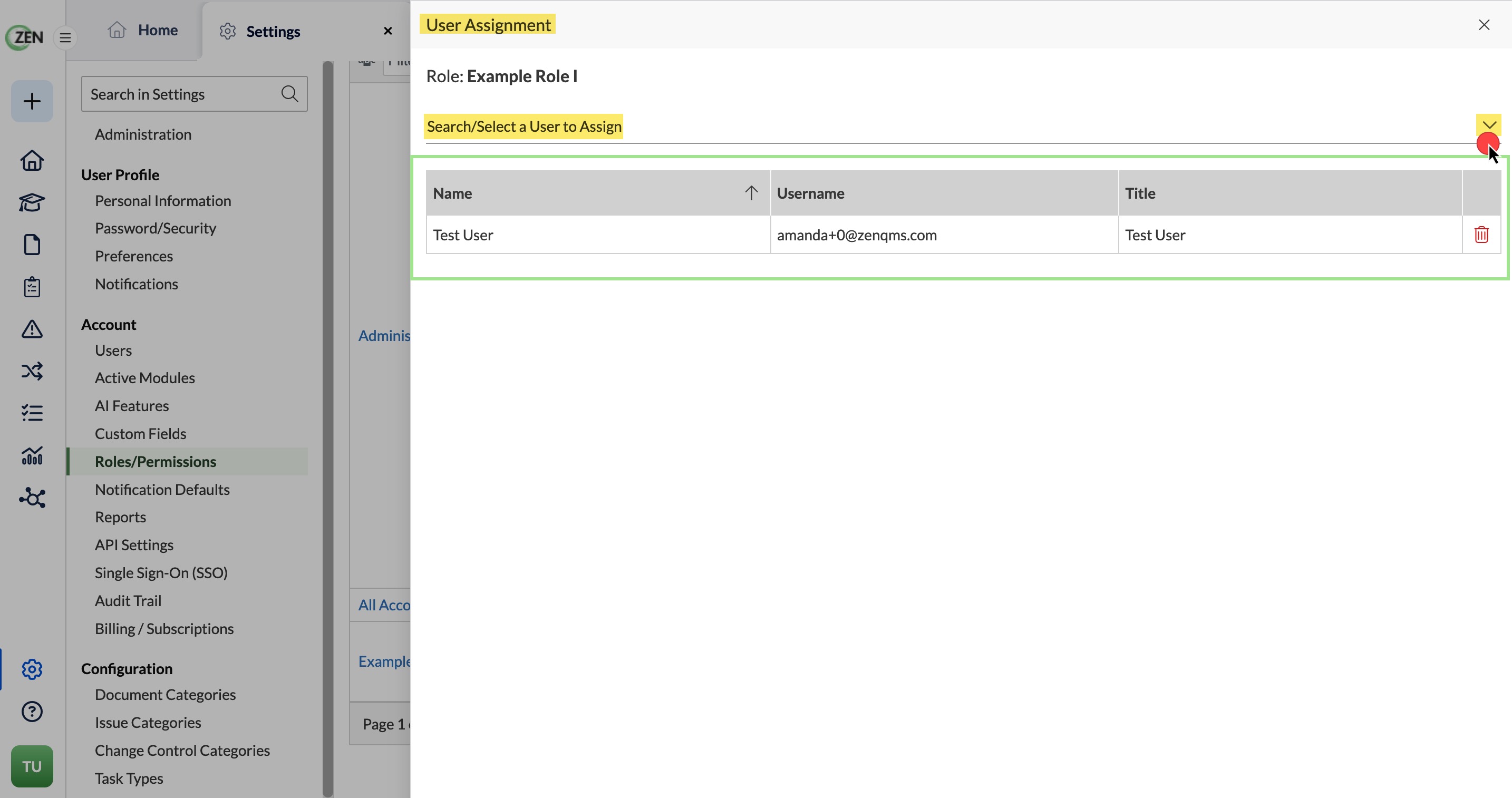This screenshot has width=1512, height=798.
Task: Click the Username column header
Action: click(x=944, y=193)
